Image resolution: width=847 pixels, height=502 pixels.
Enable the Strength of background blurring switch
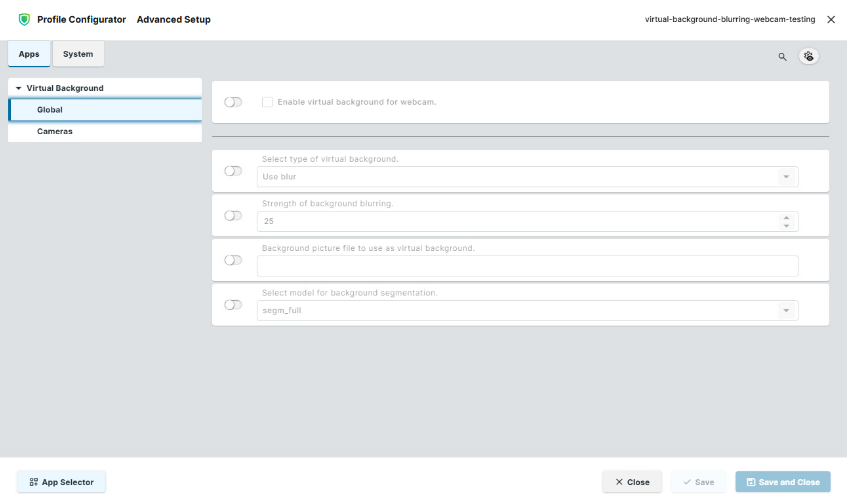pyautogui.click(x=234, y=215)
